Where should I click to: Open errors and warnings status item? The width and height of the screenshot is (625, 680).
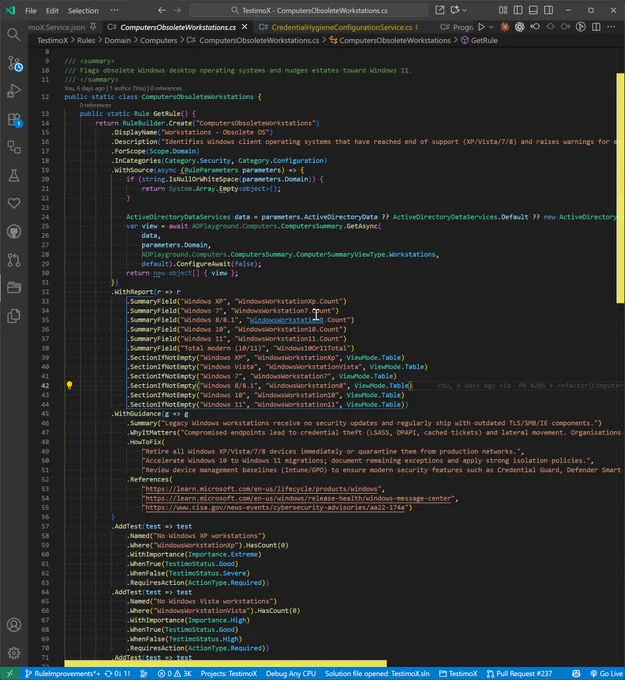pyautogui.click(x=175, y=673)
